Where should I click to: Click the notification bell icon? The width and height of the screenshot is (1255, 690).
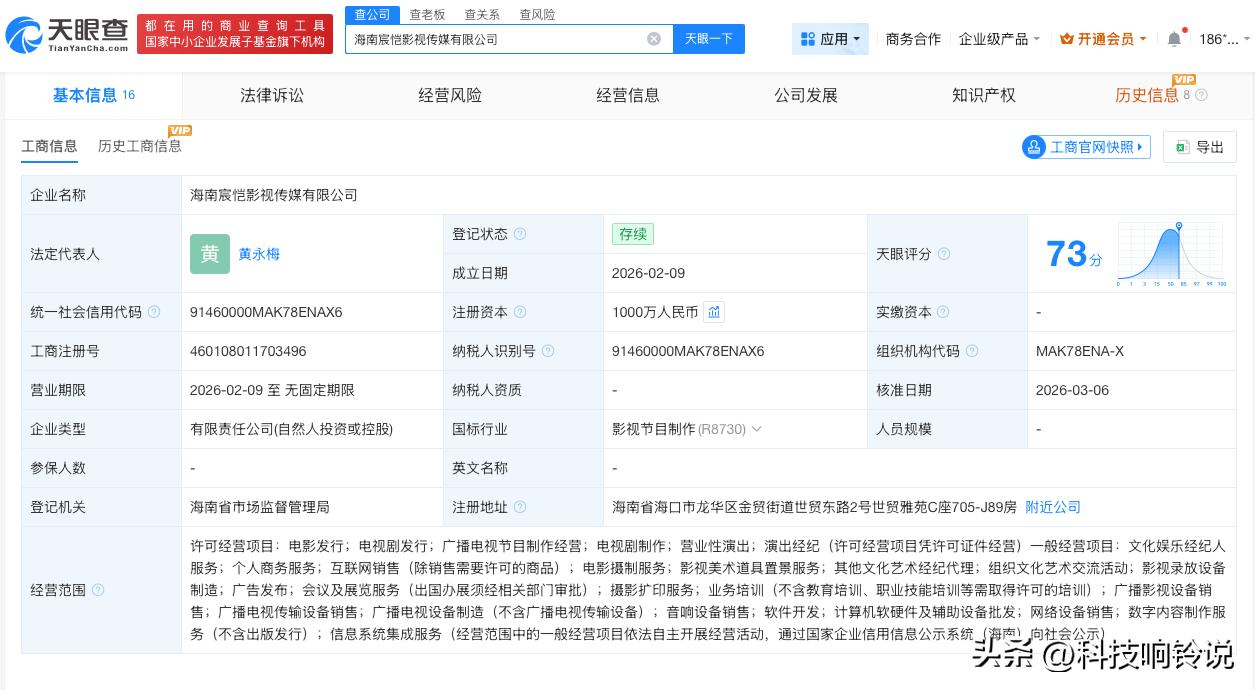(x=1174, y=37)
